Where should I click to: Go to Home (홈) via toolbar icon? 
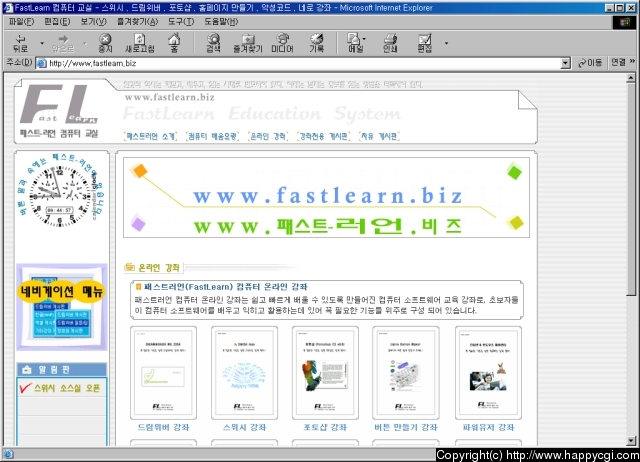[174, 43]
